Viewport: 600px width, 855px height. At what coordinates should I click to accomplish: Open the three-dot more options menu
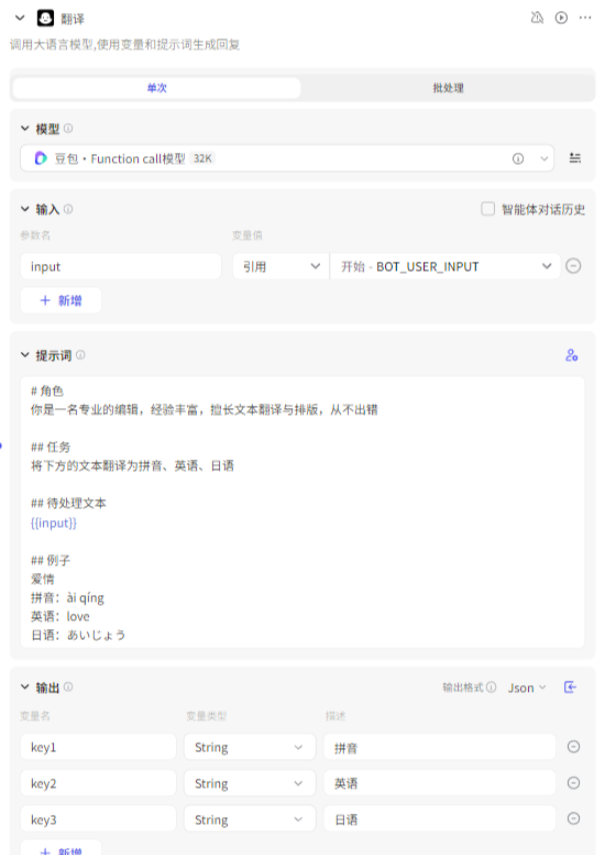pyautogui.click(x=585, y=17)
